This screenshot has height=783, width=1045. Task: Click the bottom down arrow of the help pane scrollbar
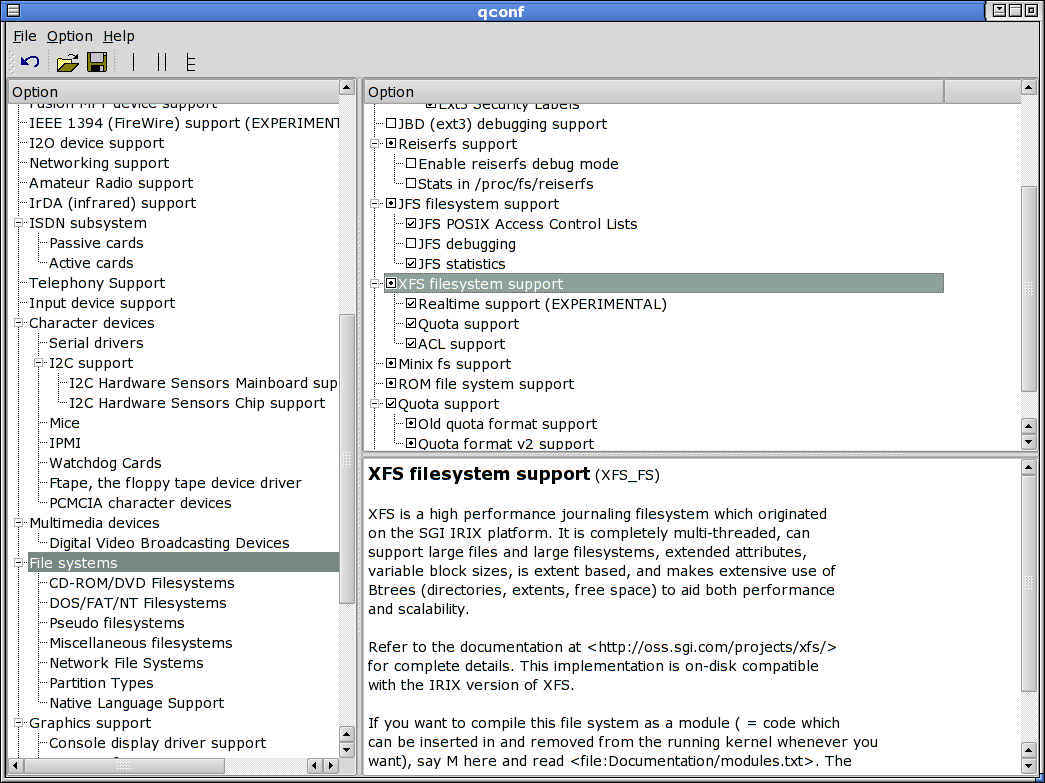(x=1028, y=766)
